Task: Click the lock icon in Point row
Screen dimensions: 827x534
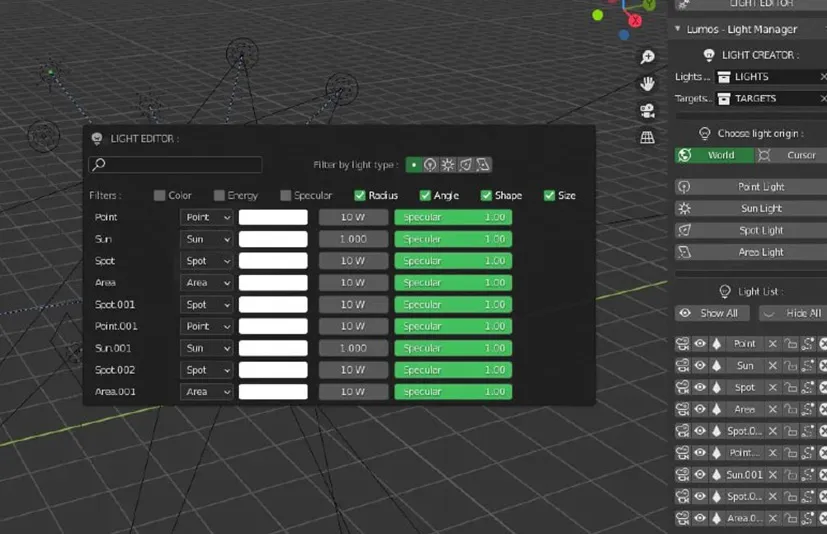Action: (x=790, y=344)
